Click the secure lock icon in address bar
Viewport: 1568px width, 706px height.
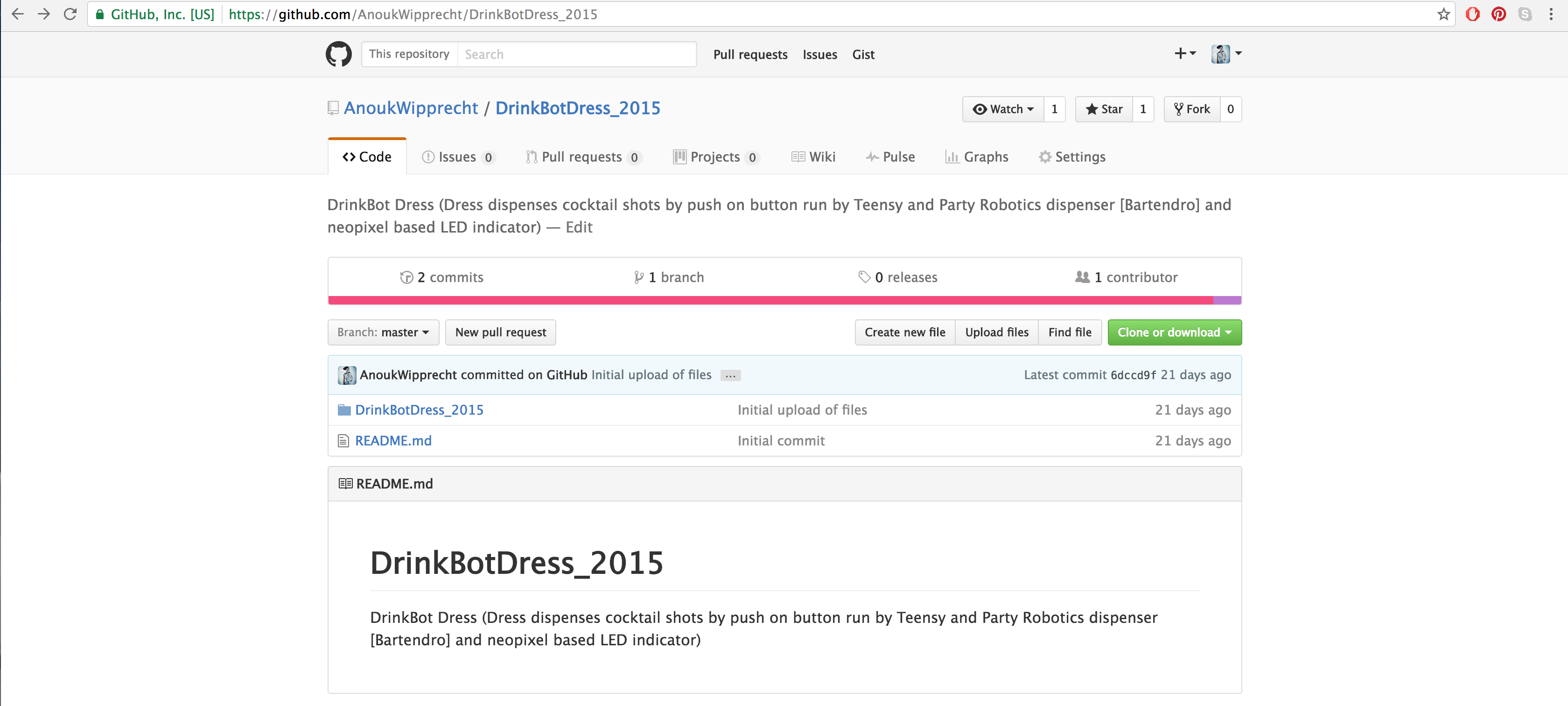100,14
